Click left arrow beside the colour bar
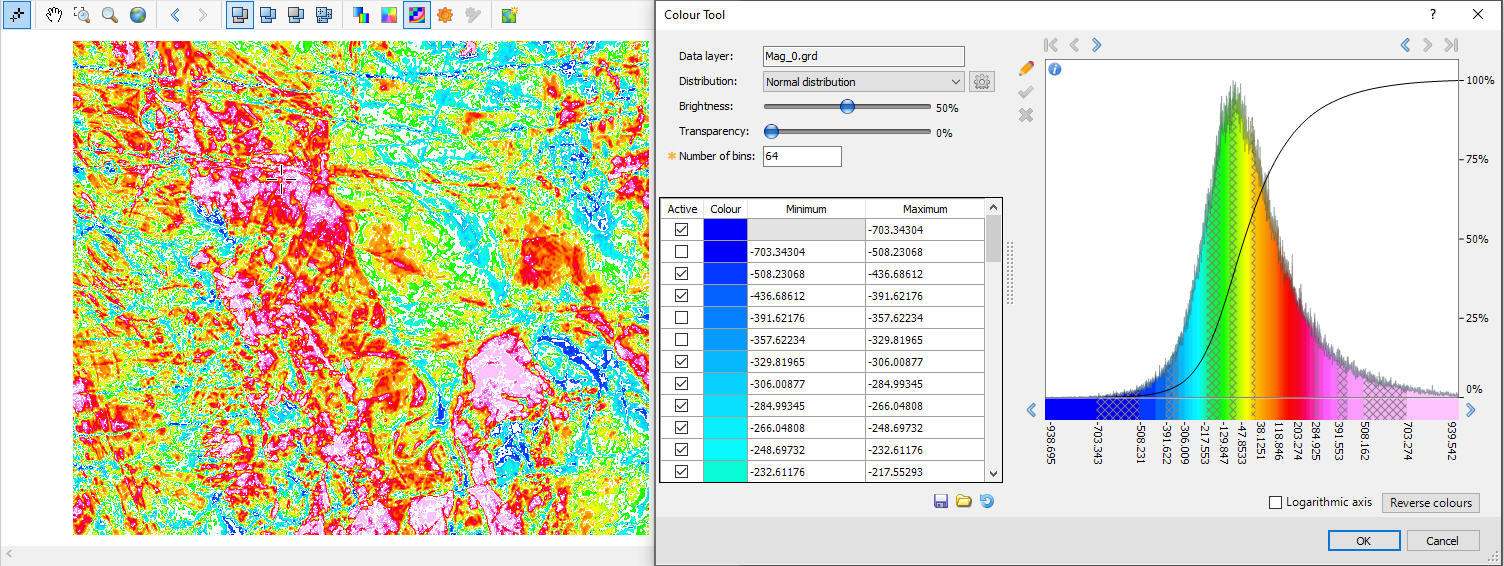Image resolution: width=1504 pixels, height=566 pixels. [x=1032, y=410]
